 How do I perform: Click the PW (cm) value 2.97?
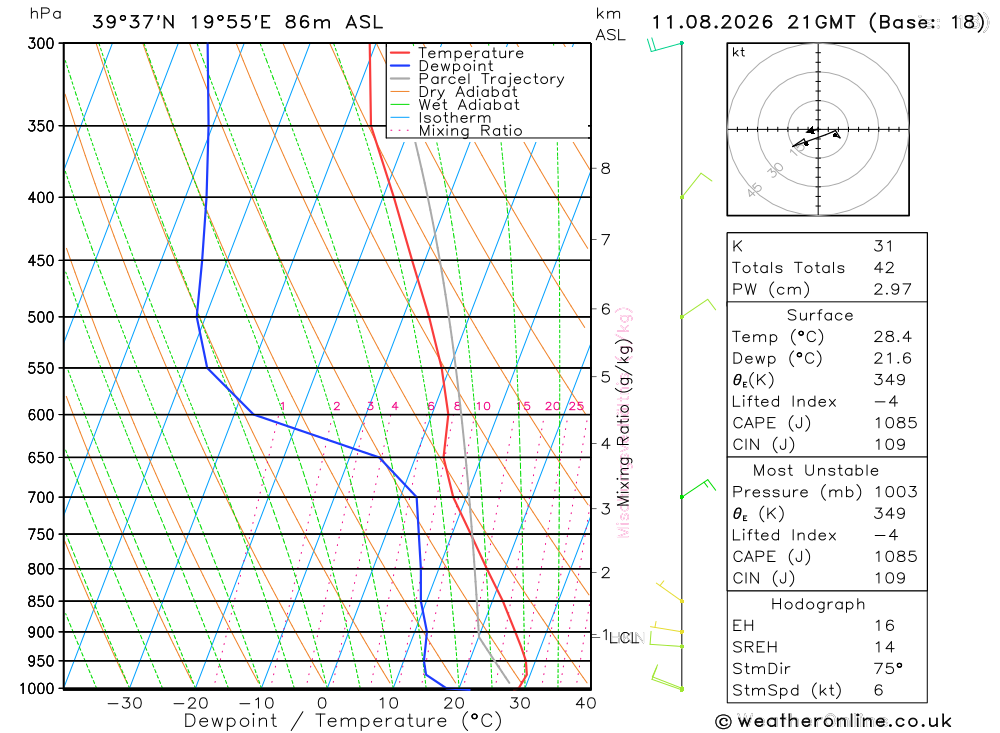tap(892, 290)
